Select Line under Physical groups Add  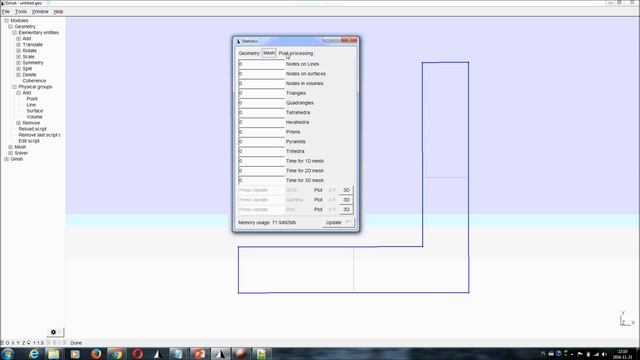(31, 105)
